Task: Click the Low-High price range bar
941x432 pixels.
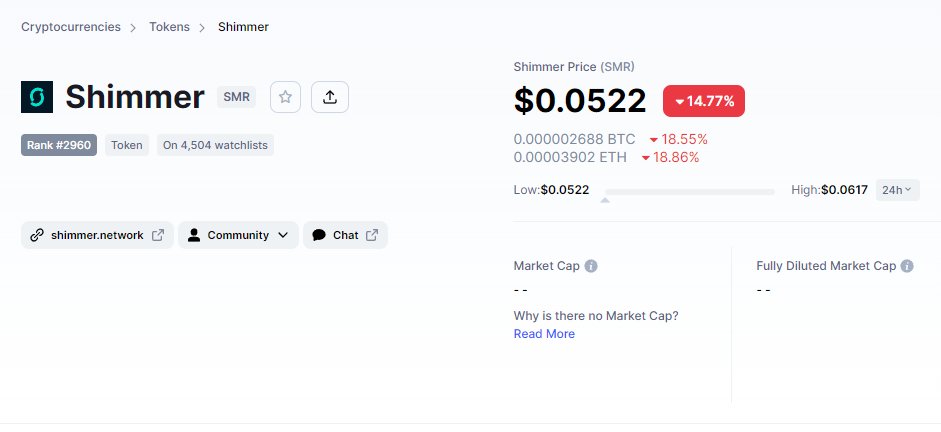Action: tap(690, 192)
